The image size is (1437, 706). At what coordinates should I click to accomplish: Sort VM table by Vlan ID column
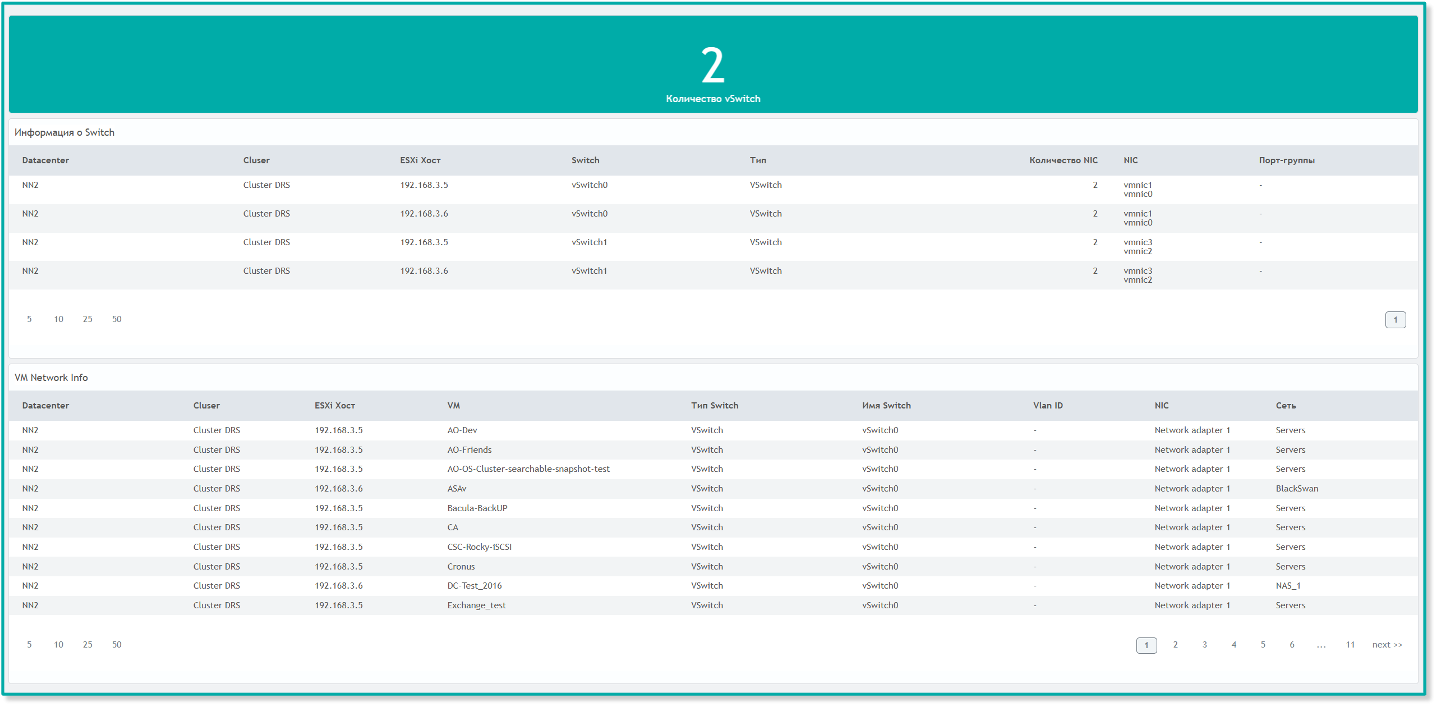click(x=1048, y=406)
